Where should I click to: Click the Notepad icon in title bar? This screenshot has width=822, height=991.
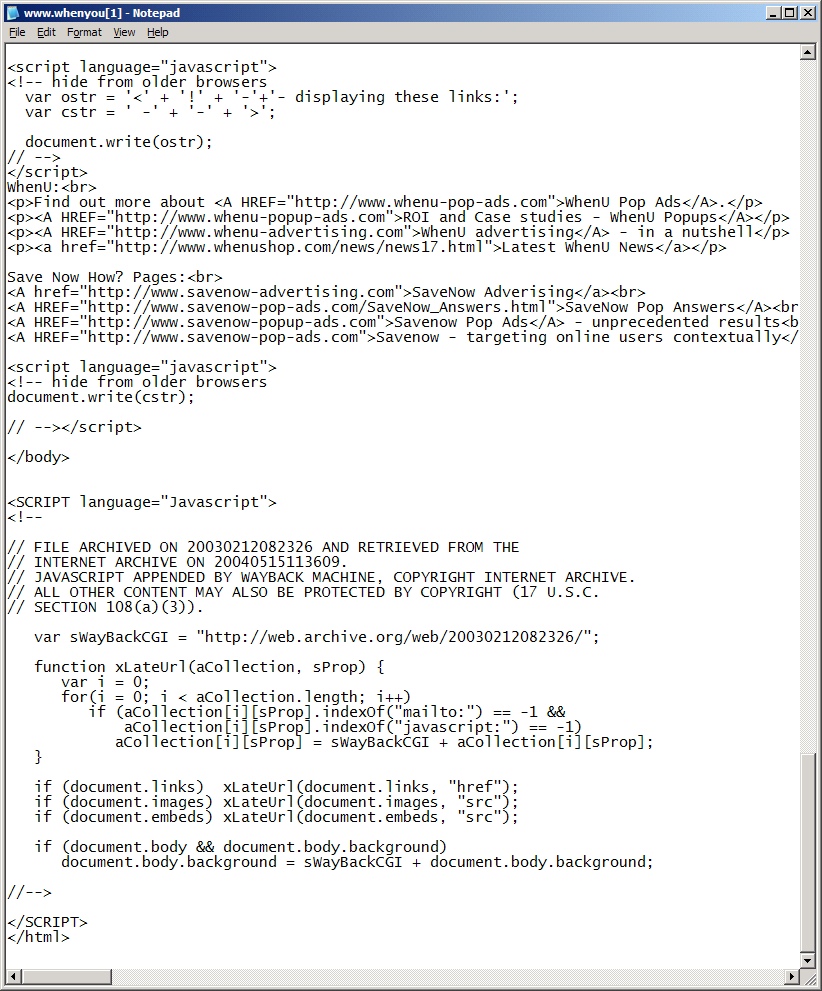point(13,13)
